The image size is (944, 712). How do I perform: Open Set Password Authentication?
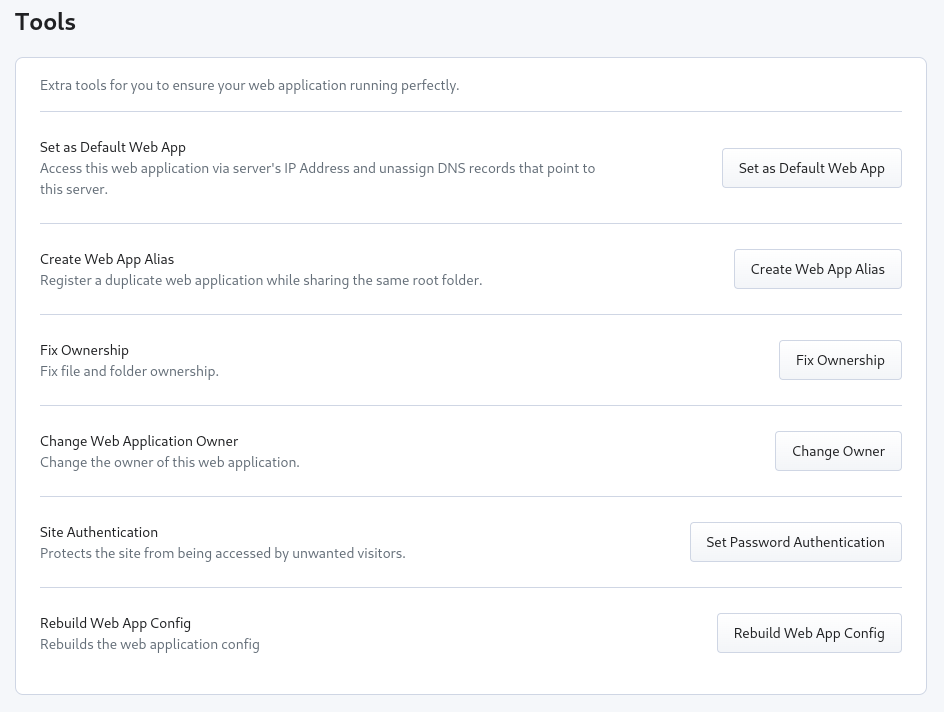click(795, 542)
